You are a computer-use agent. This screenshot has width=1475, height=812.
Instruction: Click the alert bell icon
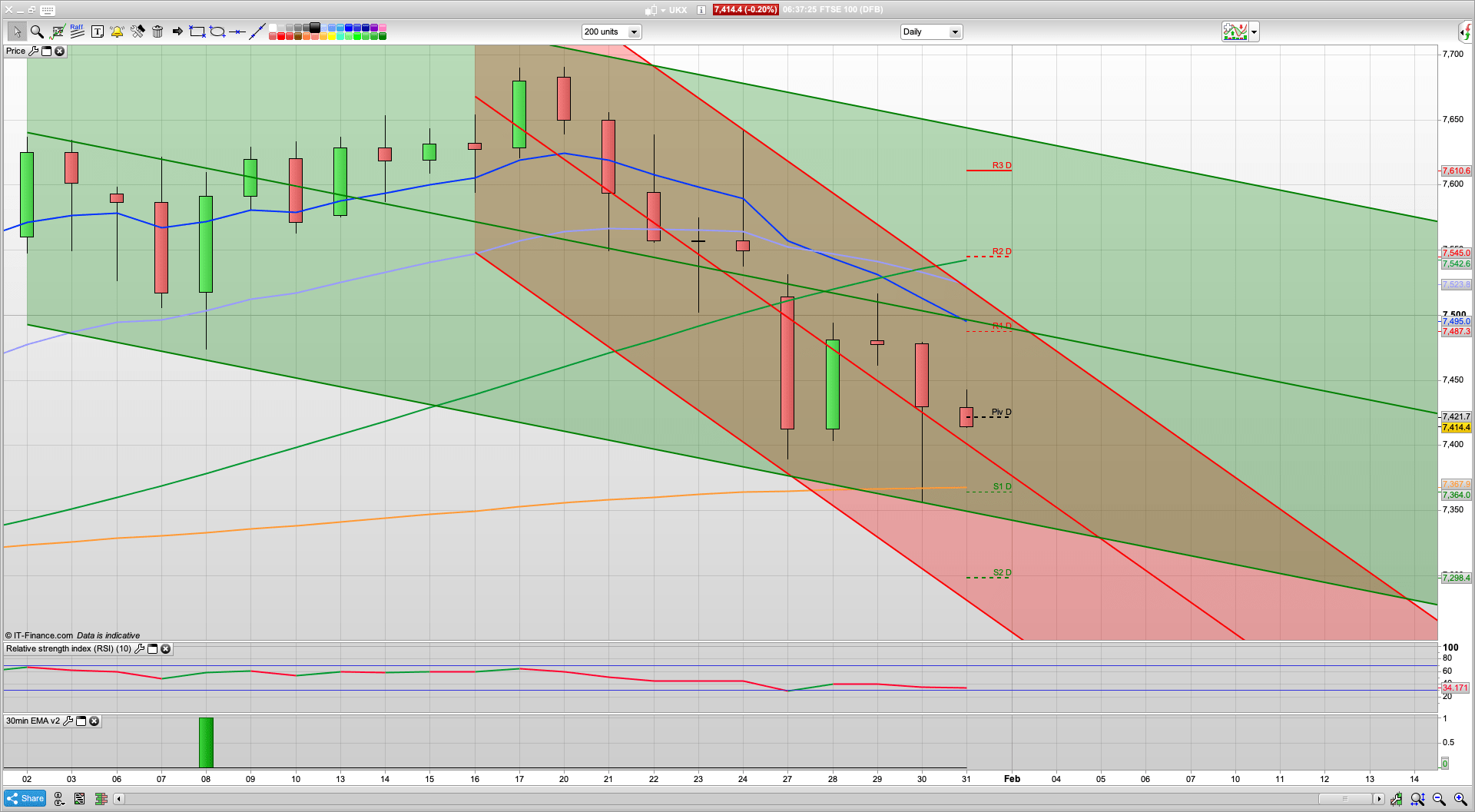click(x=117, y=31)
